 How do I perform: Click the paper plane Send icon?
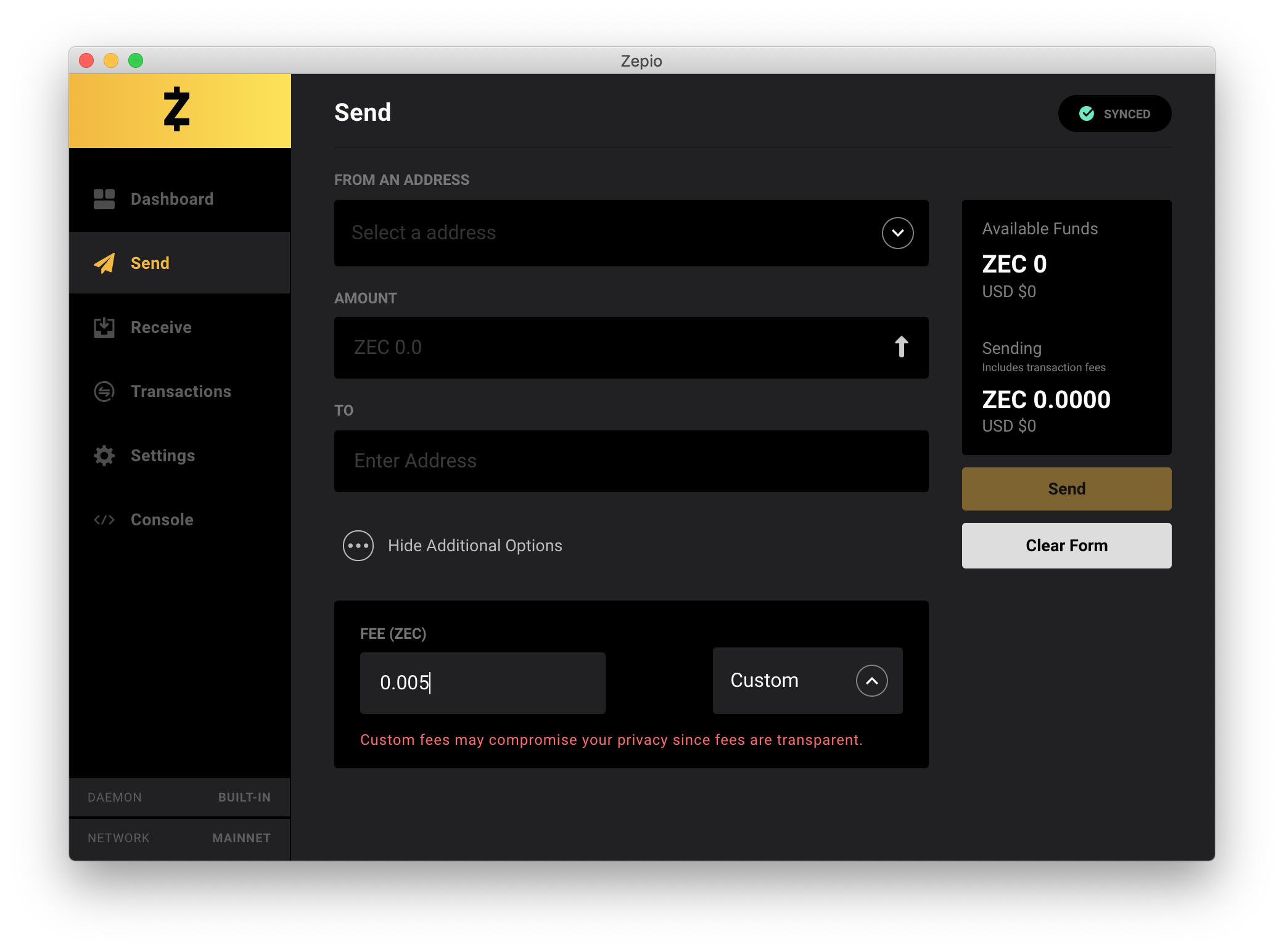(x=104, y=263)
